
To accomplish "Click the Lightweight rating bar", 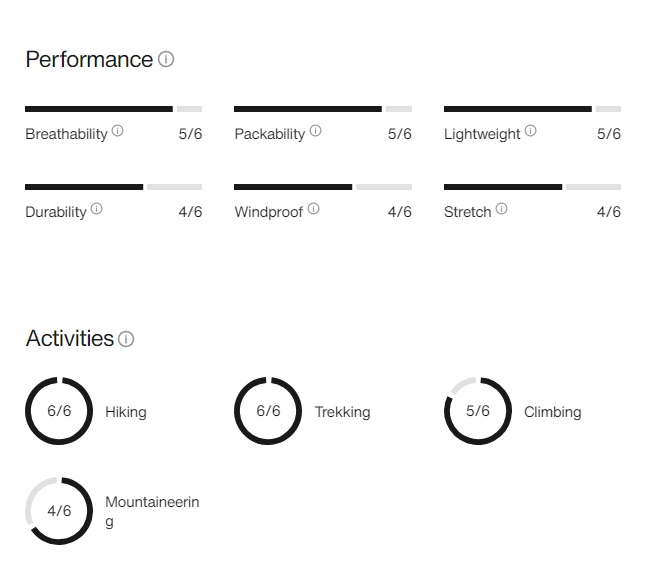I will 533,109.
